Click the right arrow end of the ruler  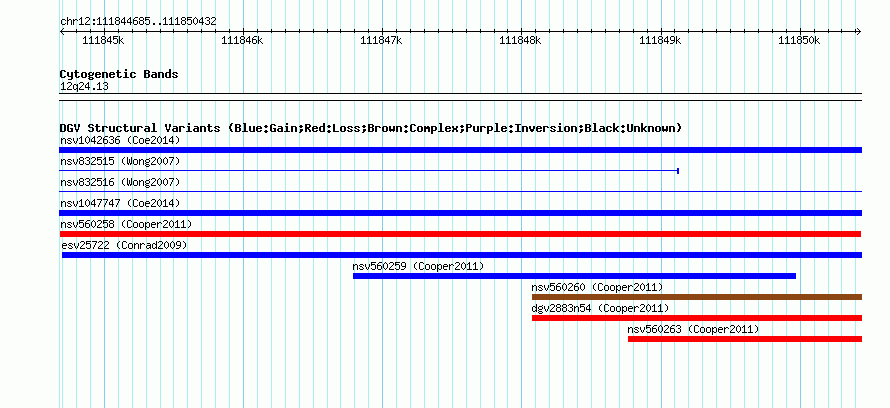(x=858, y=32)
